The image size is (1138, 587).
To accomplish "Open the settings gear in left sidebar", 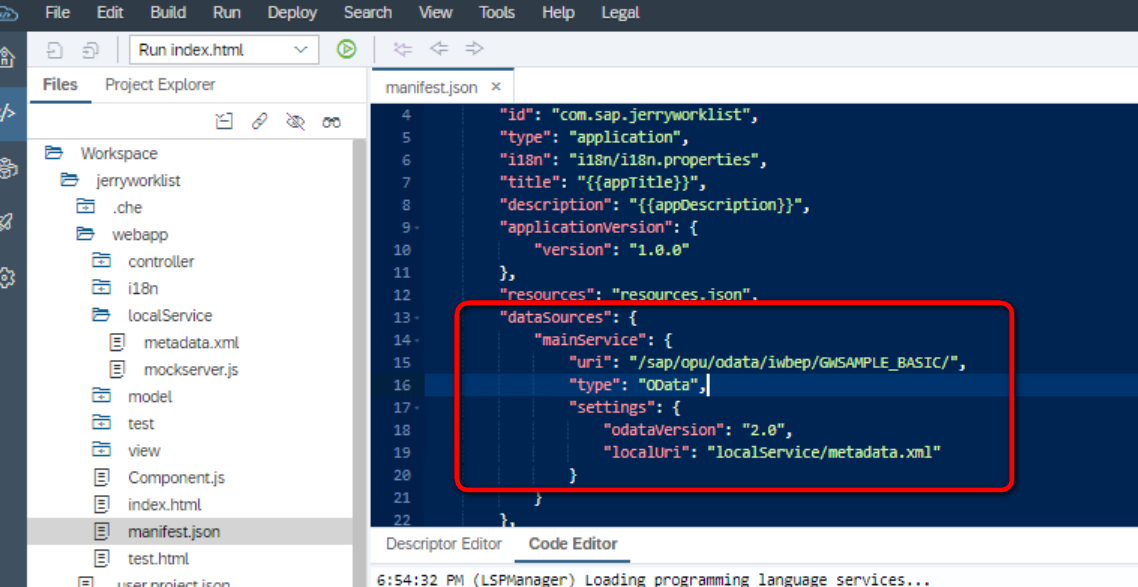I will click(7, 277).
